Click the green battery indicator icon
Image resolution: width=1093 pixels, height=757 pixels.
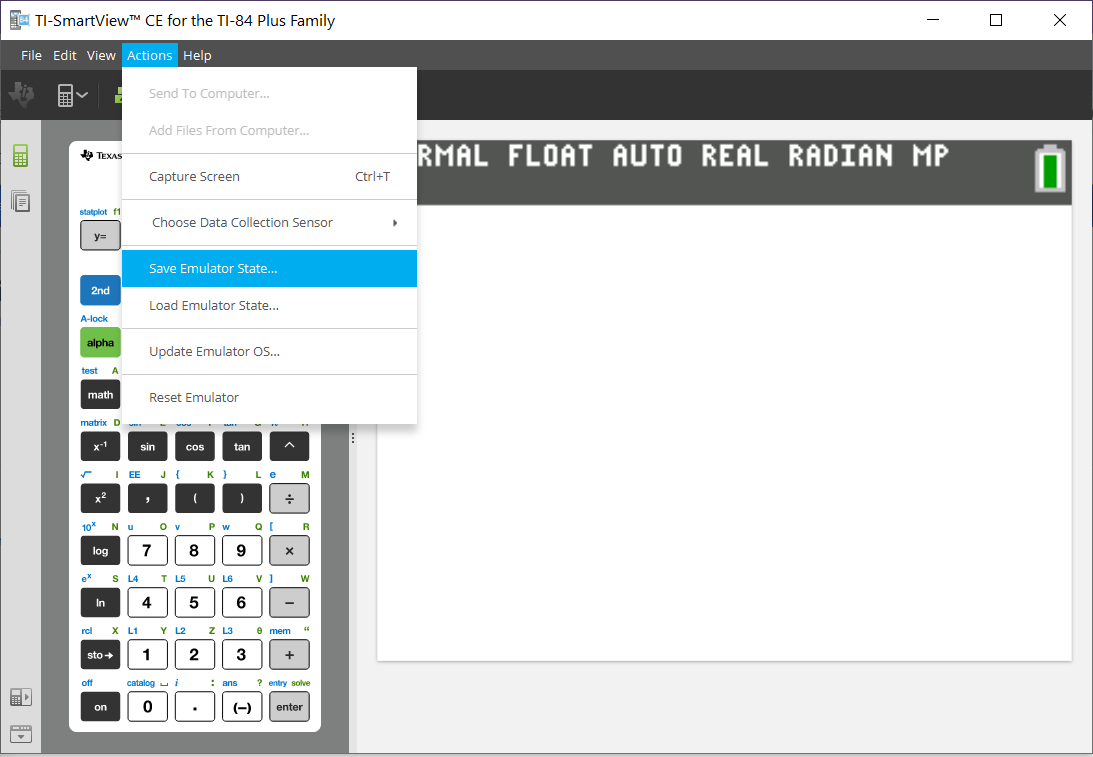coord(1049,170)
